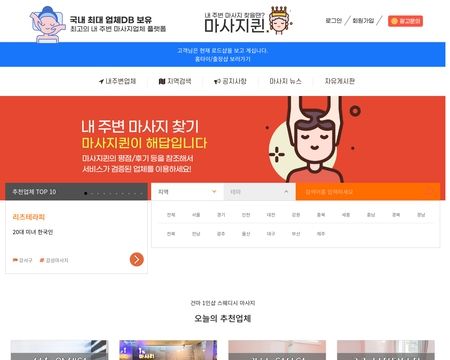Open 공지사항 menu item
The height and width of the screenshot is (360, 450).
pyautogui.click(x=230, y=81)
